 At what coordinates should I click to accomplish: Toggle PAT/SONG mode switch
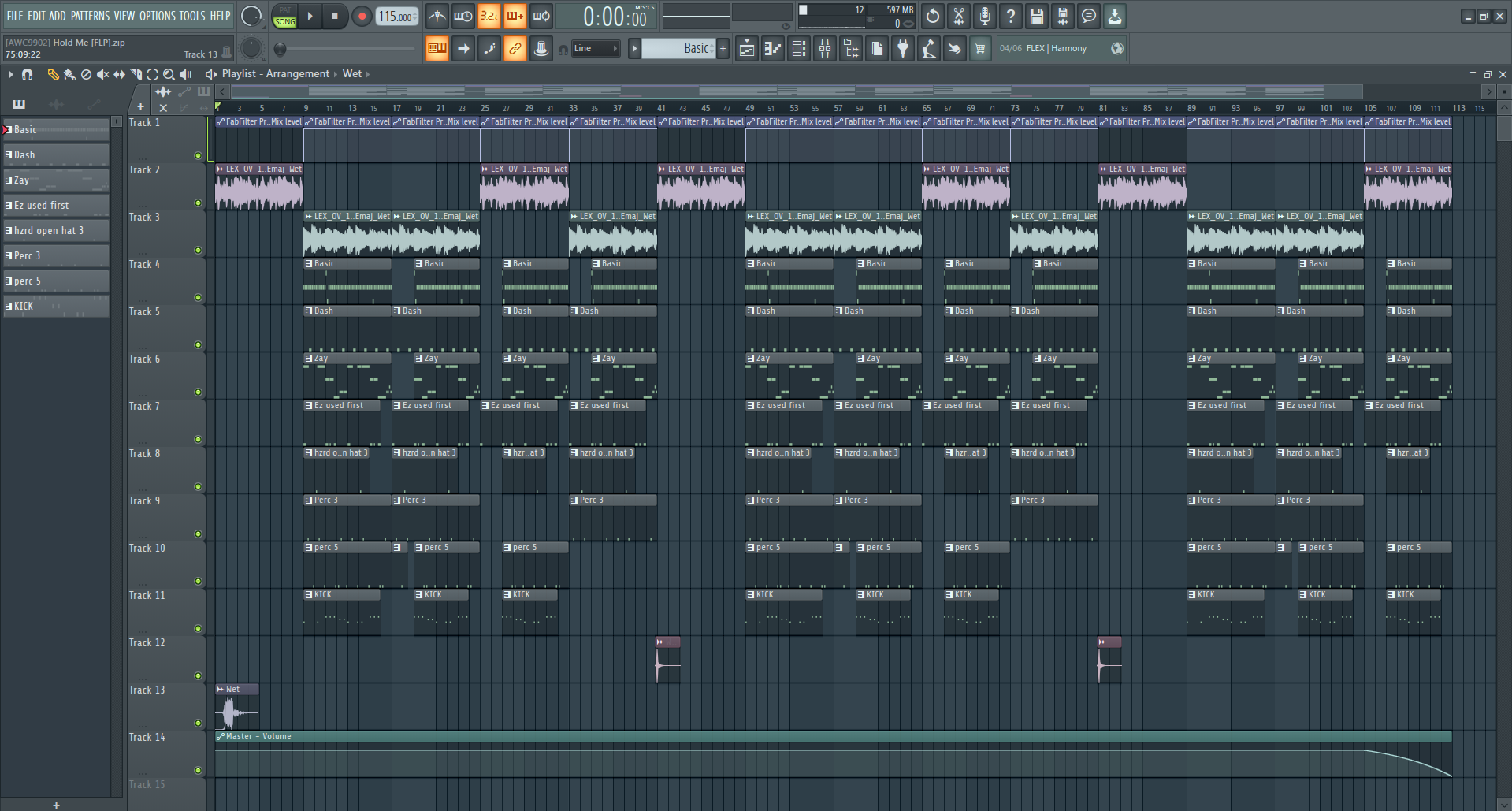coord(284,17)
